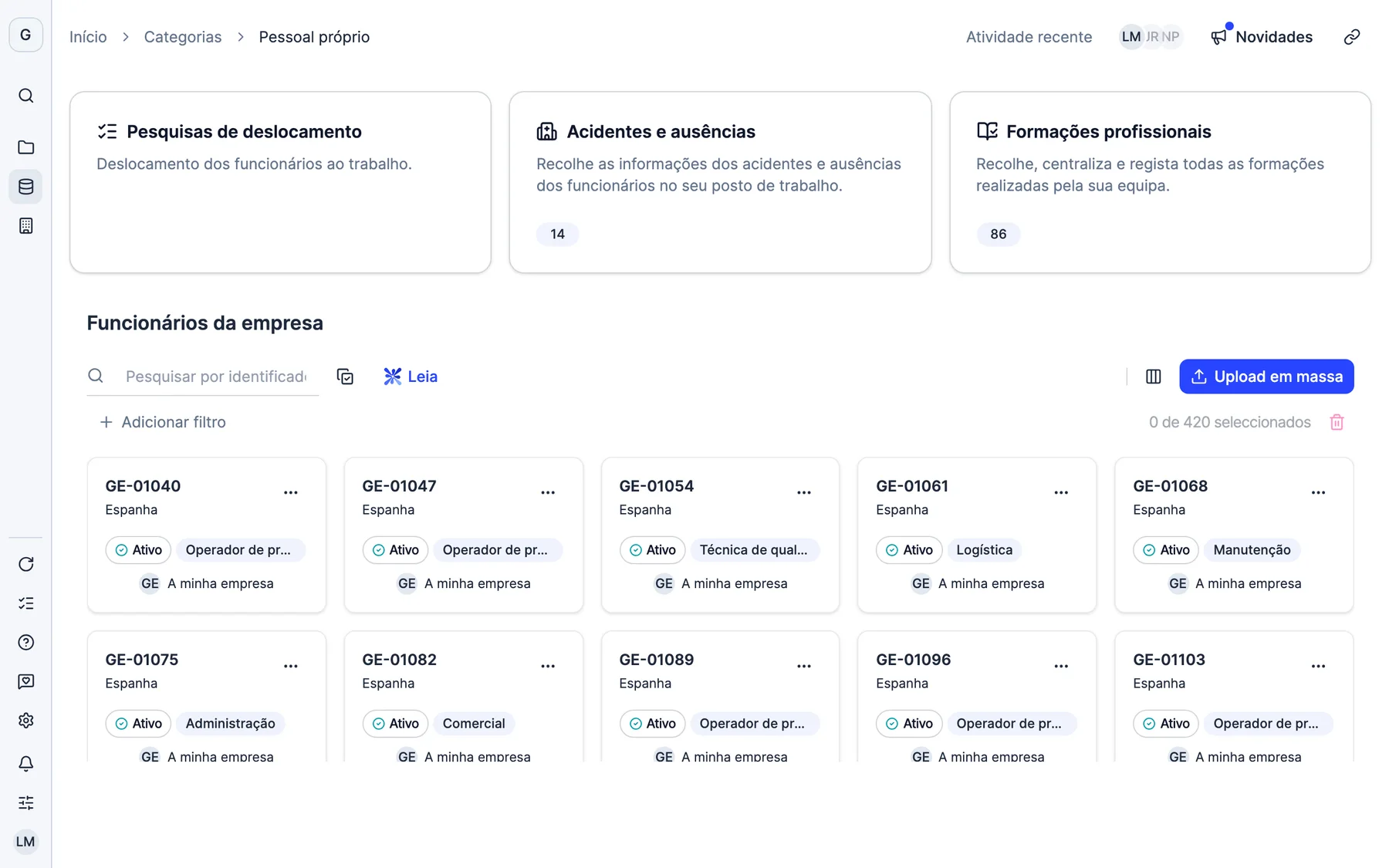Viewport: 1389px width, 868px height.
Task: Open the folder icon in the sidebar
Action: click(x=25, y=147)
